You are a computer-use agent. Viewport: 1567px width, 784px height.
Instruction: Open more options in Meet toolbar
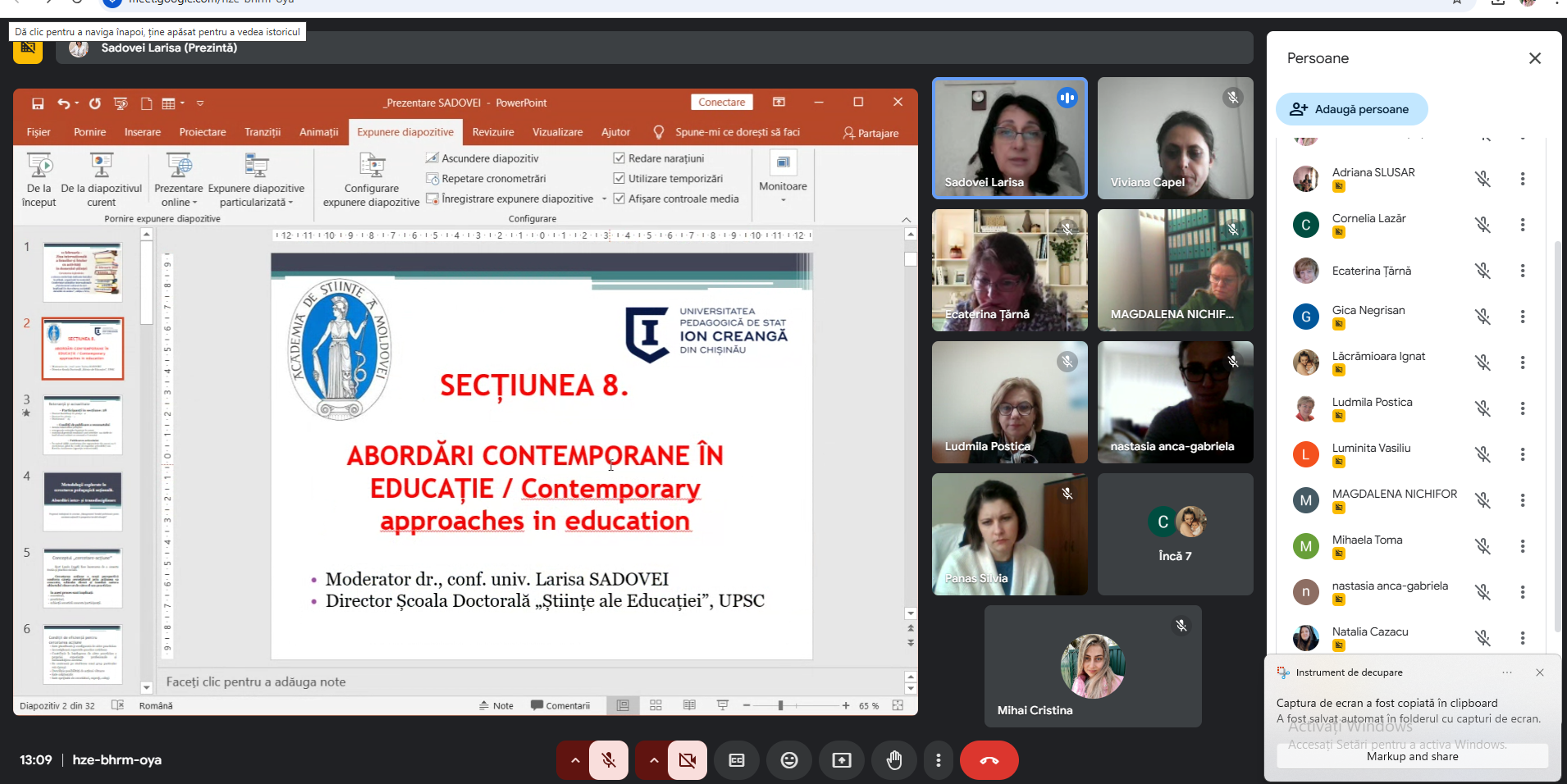point(939,760)
